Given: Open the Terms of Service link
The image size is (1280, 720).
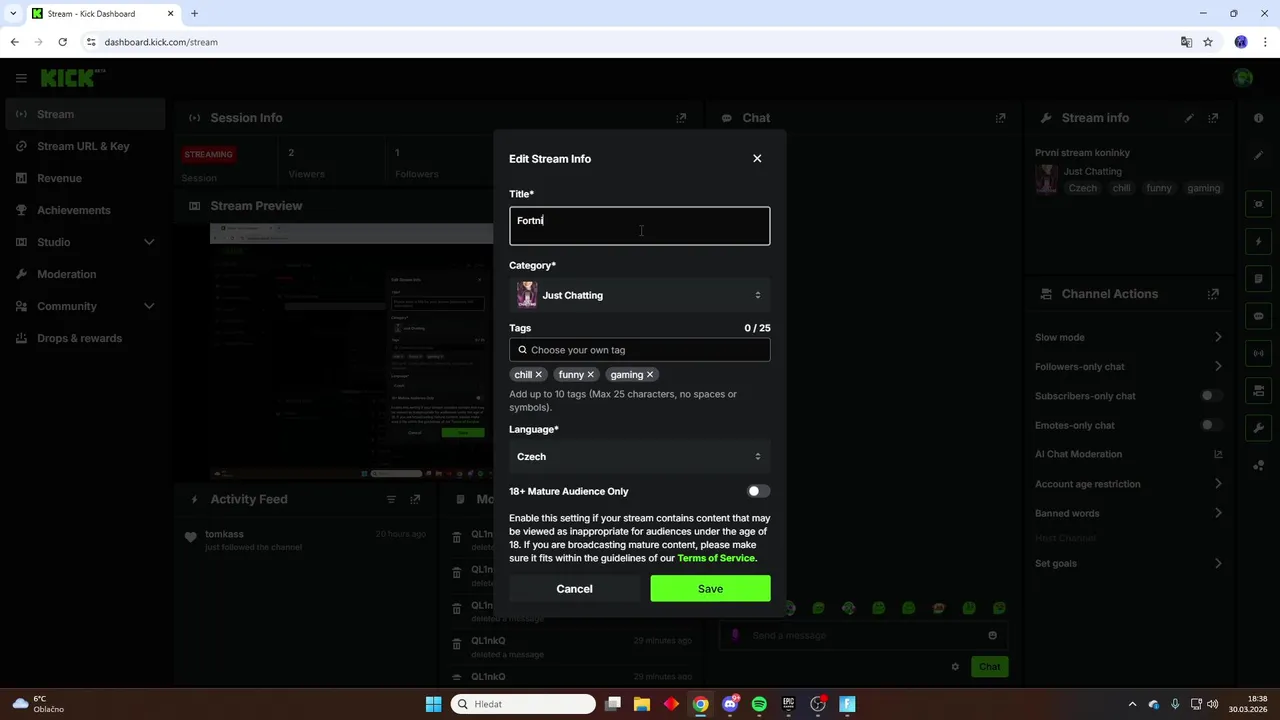Looking at the screenshot, I should point(716,558).
